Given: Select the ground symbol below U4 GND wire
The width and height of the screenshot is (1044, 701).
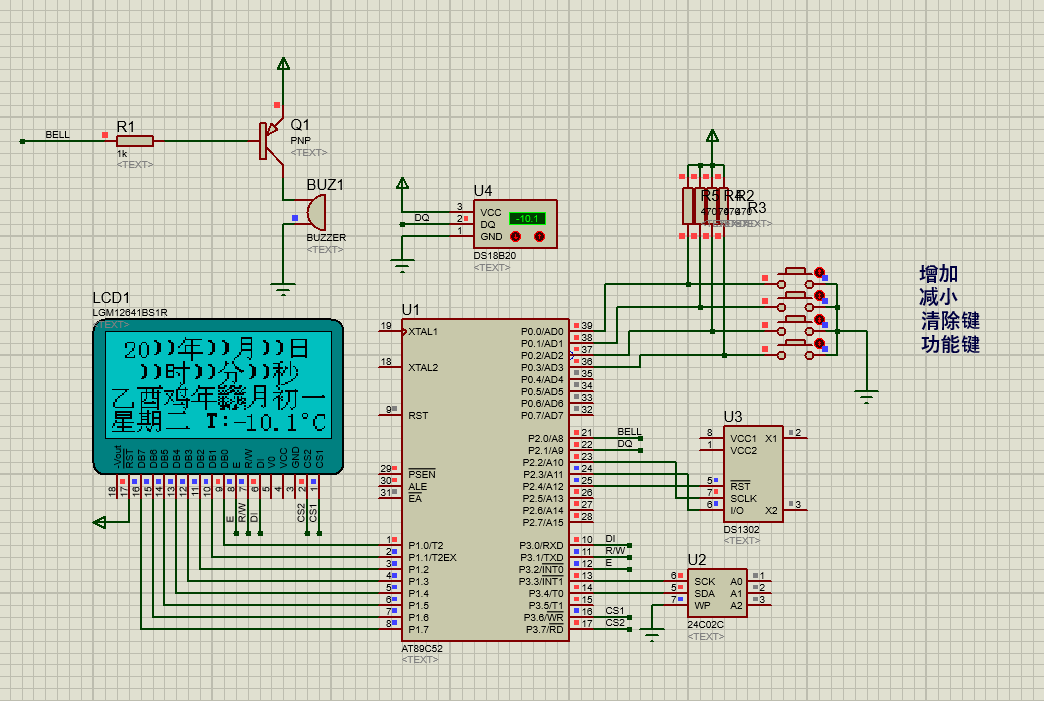Looking at the screenshot, I should pyautogui.click(x=402, y=265).
